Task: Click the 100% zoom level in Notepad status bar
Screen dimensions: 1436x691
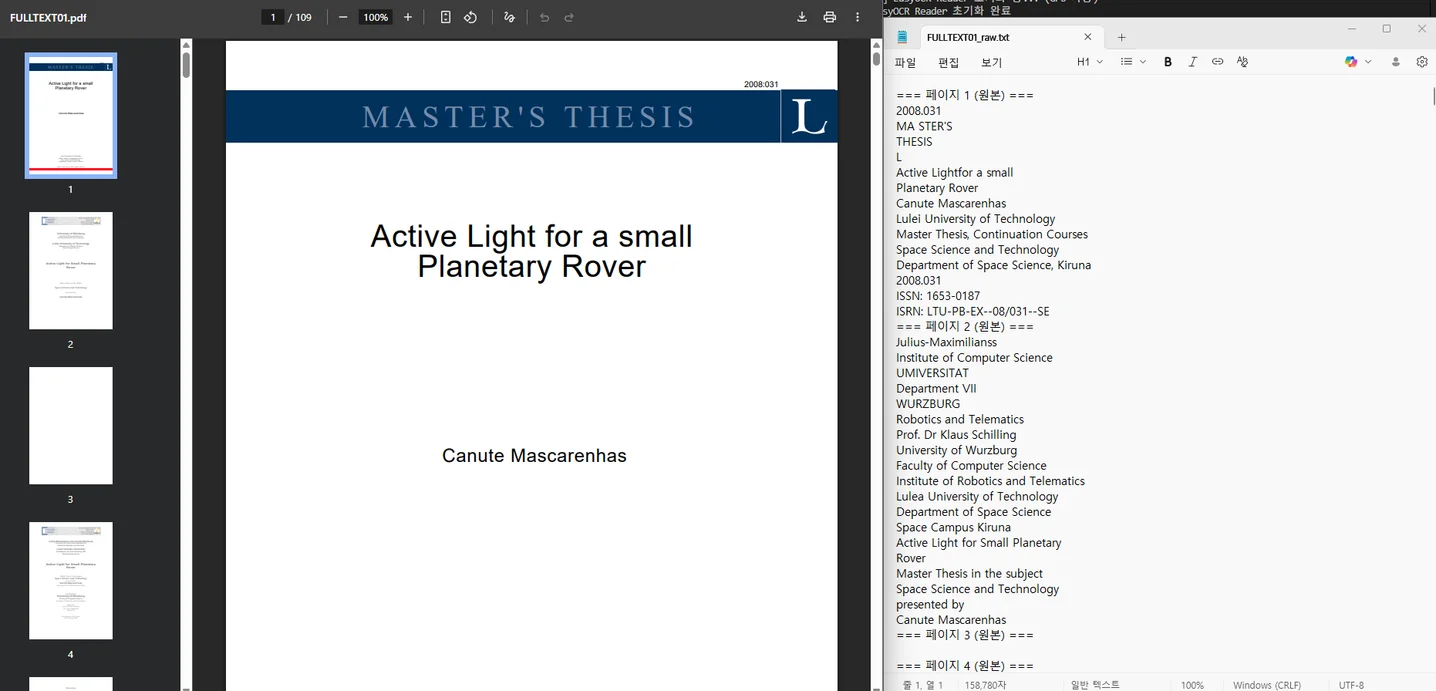Action: (x=1192, y=685)
